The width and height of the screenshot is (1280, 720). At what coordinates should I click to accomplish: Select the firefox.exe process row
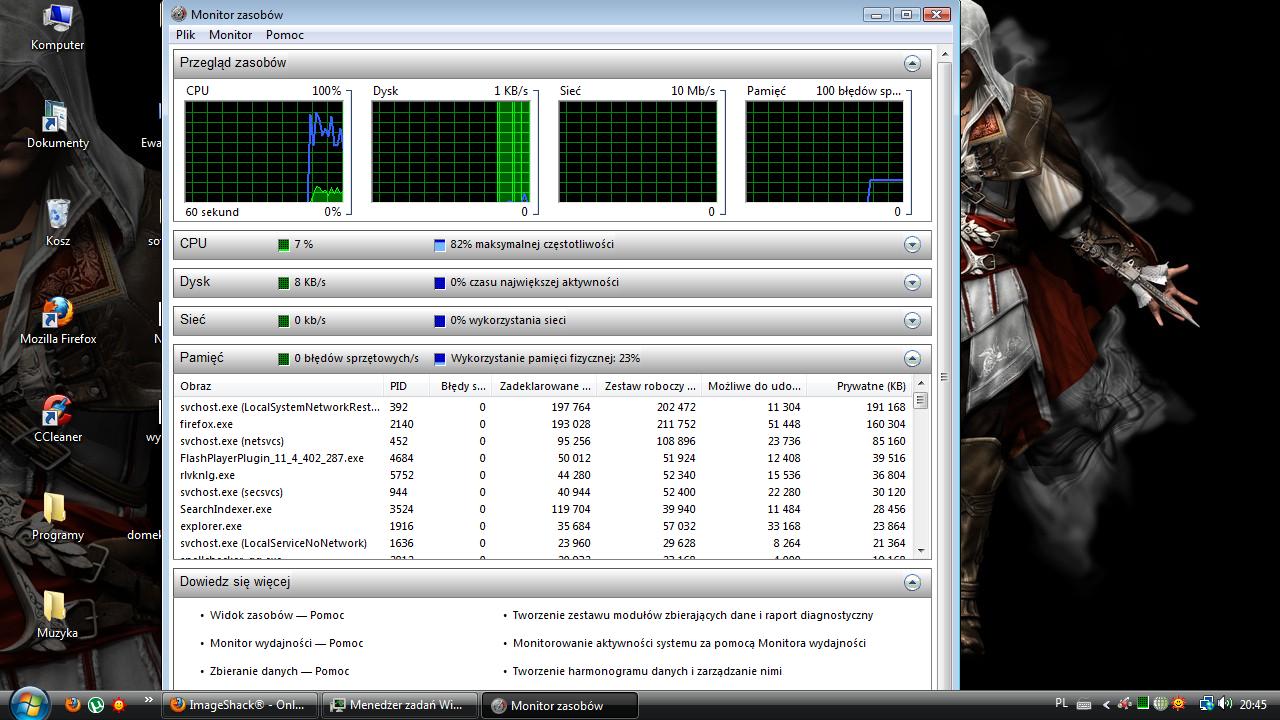[543, 424]
